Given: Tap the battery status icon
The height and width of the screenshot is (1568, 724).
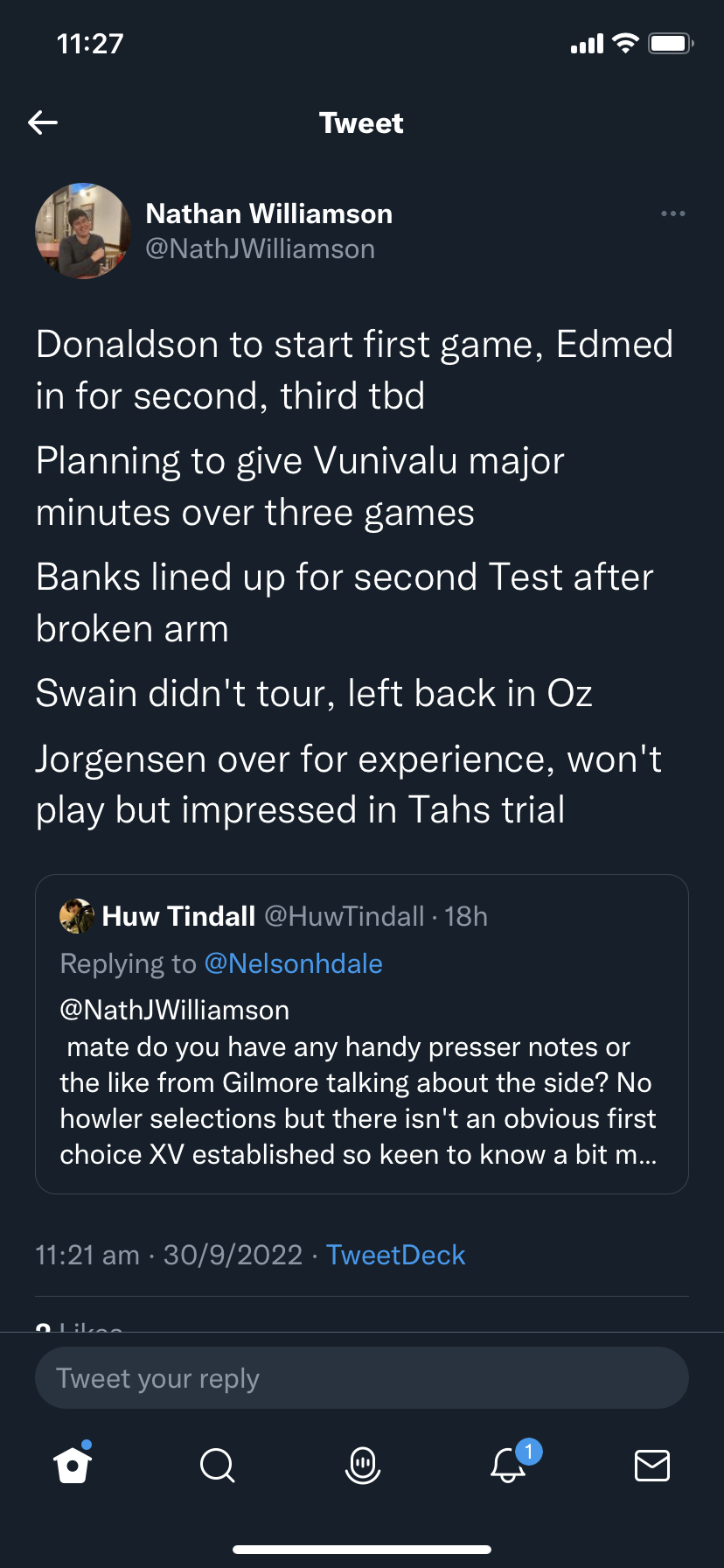Looking at the screenshot, I should (x=671, y=44).
